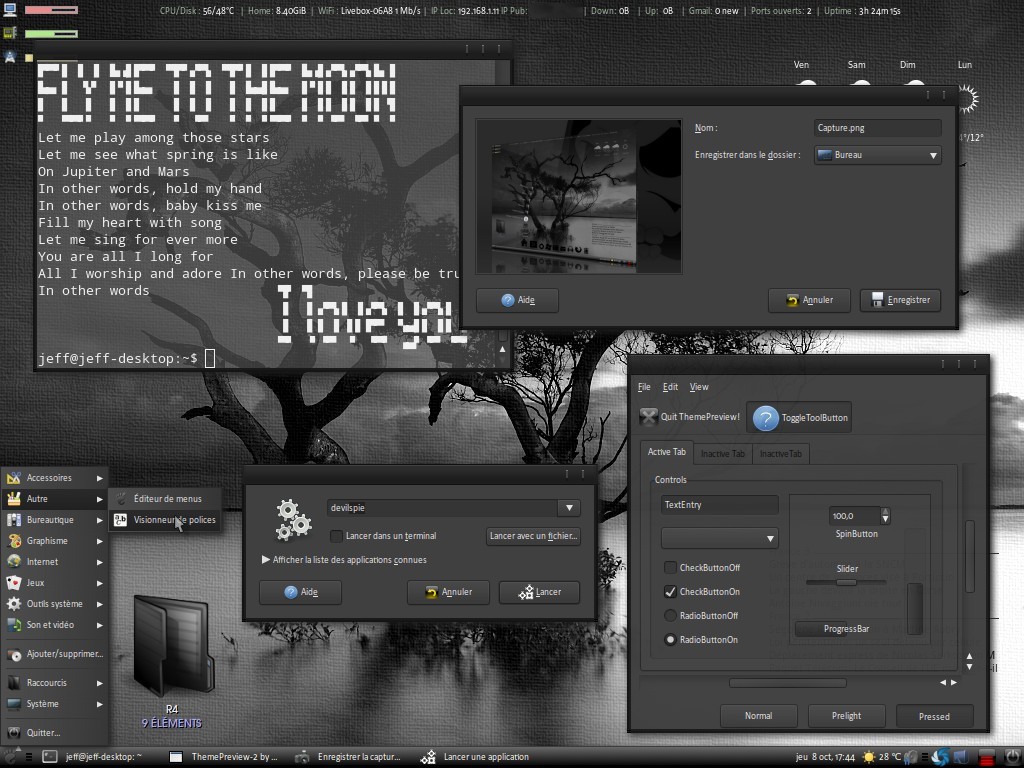The width and height of the screenshot is (1024, 768).
Task: Click Lancer avec un fichier button
Action: (x=534, y=536)
